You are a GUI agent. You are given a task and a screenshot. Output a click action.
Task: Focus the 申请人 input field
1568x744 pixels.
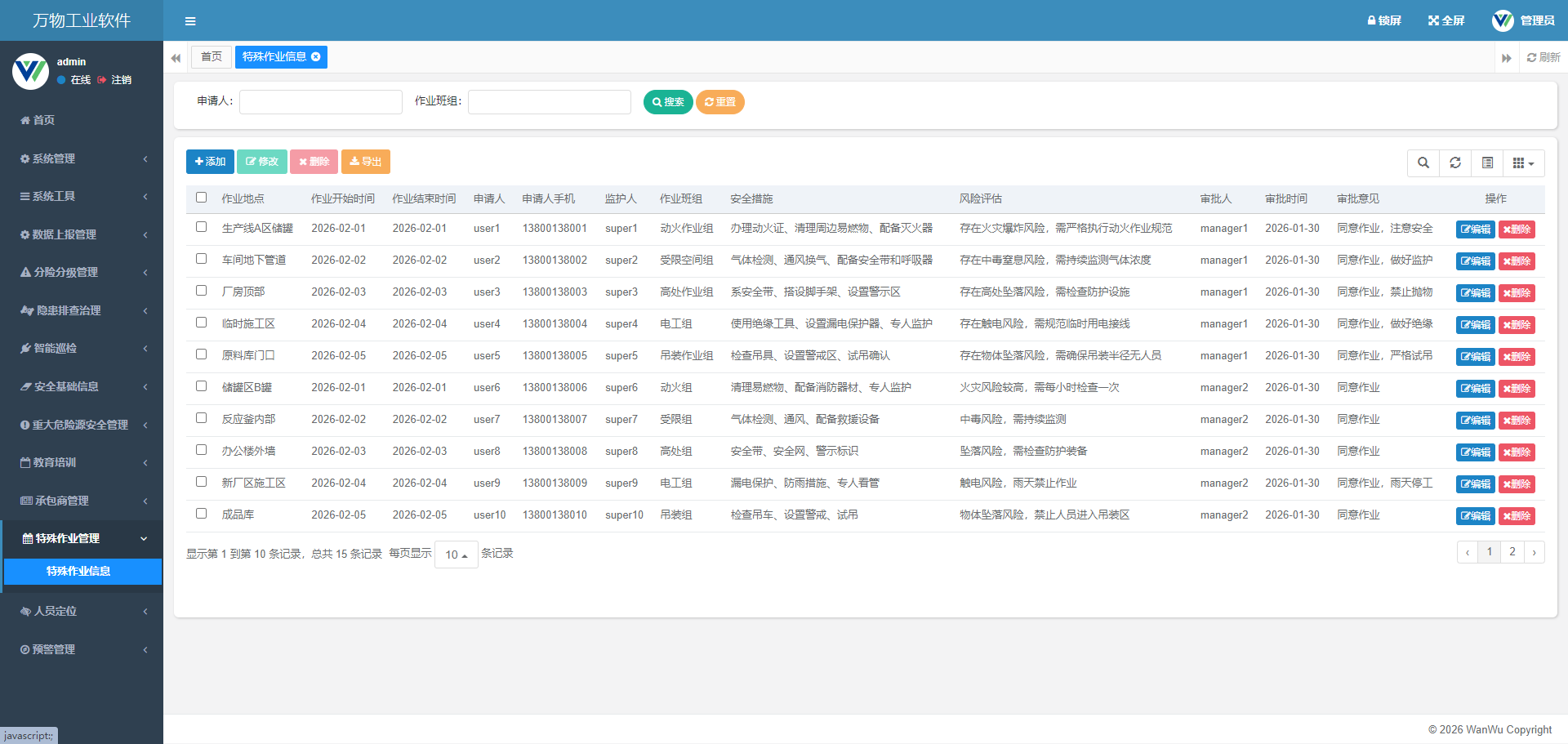[321, 102]
